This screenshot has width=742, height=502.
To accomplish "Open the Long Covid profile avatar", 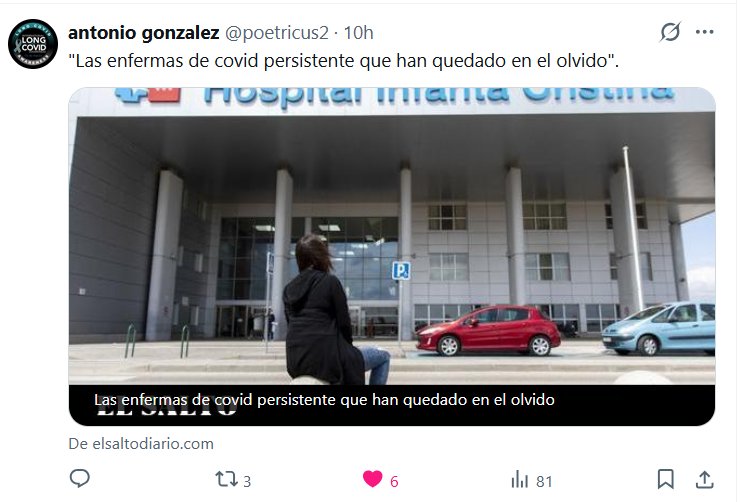I will point(33,44).
